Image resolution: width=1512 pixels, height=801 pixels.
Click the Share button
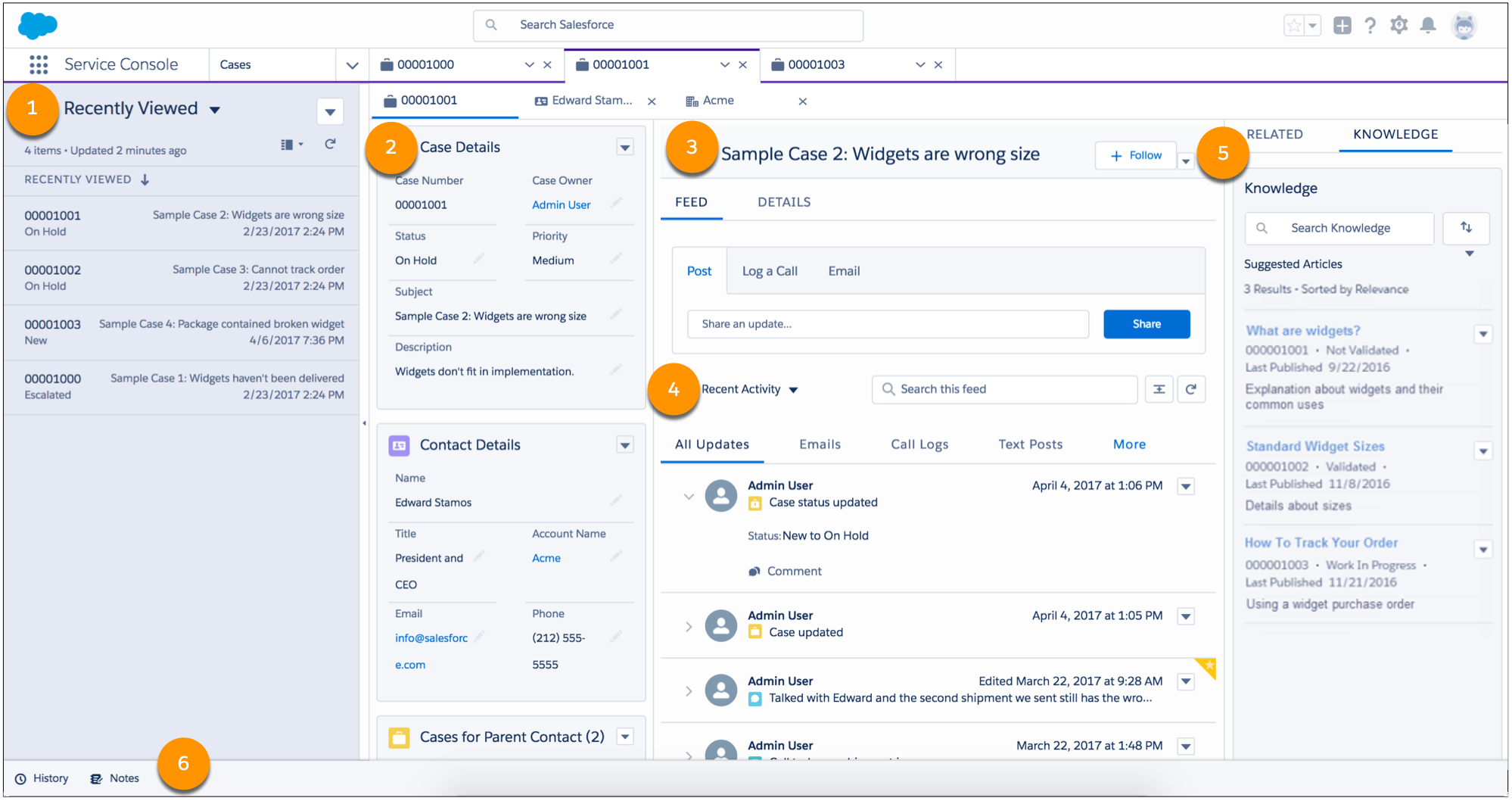[x=1146, y=324]
